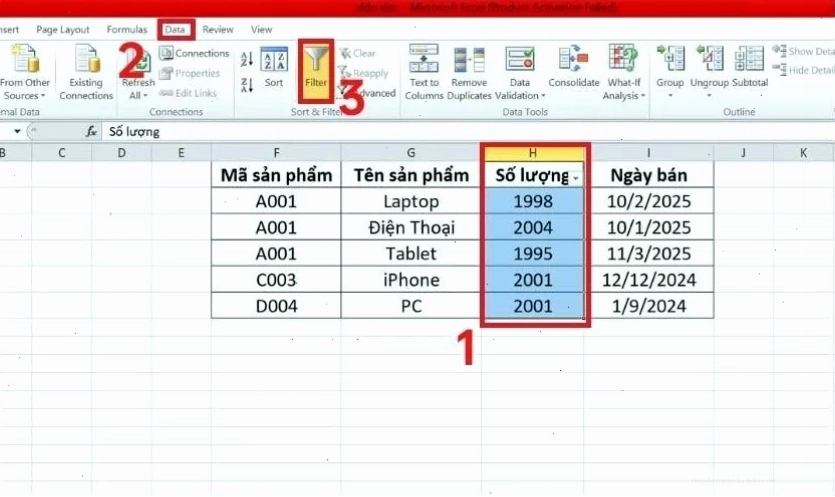Image resolution: width=835 pixels, height=497 pixels.
Task: Select the D004 product code cell
Action: pos(276,306)
